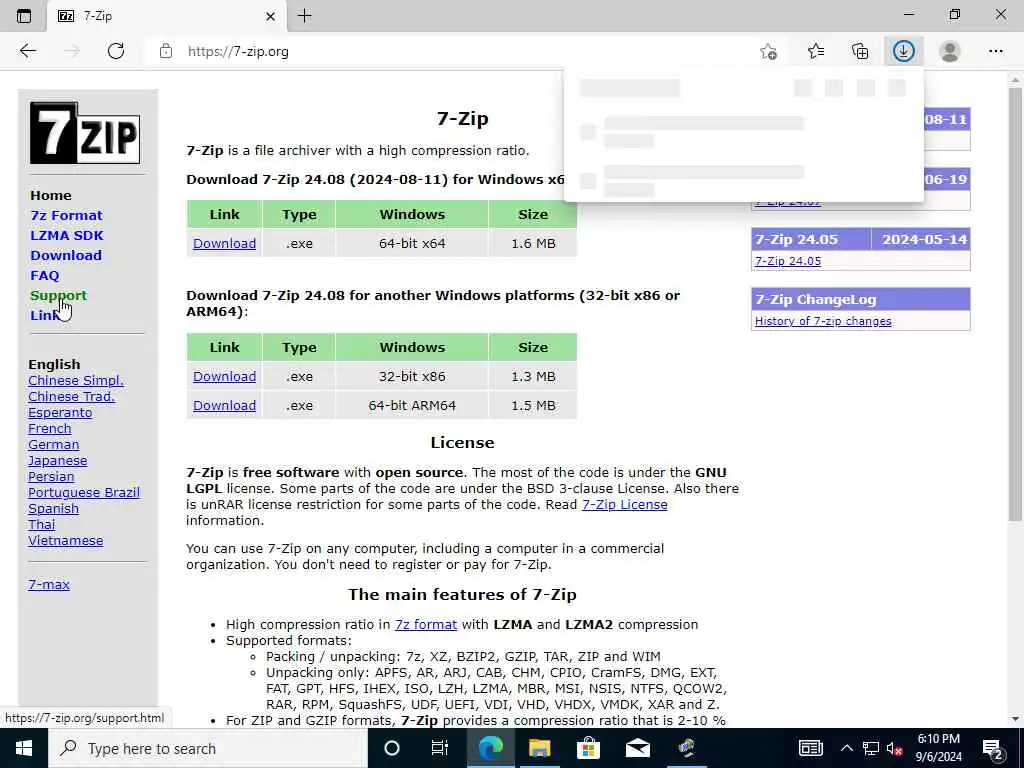Screen dimensions: 1024x768
Task: Click the page vertical scrollbar thumb
Action: point(1015,304)
